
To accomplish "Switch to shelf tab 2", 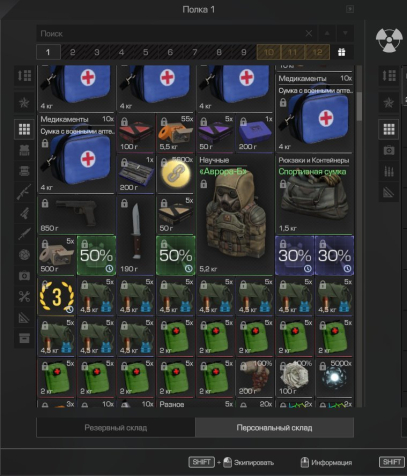I will 73,52.
